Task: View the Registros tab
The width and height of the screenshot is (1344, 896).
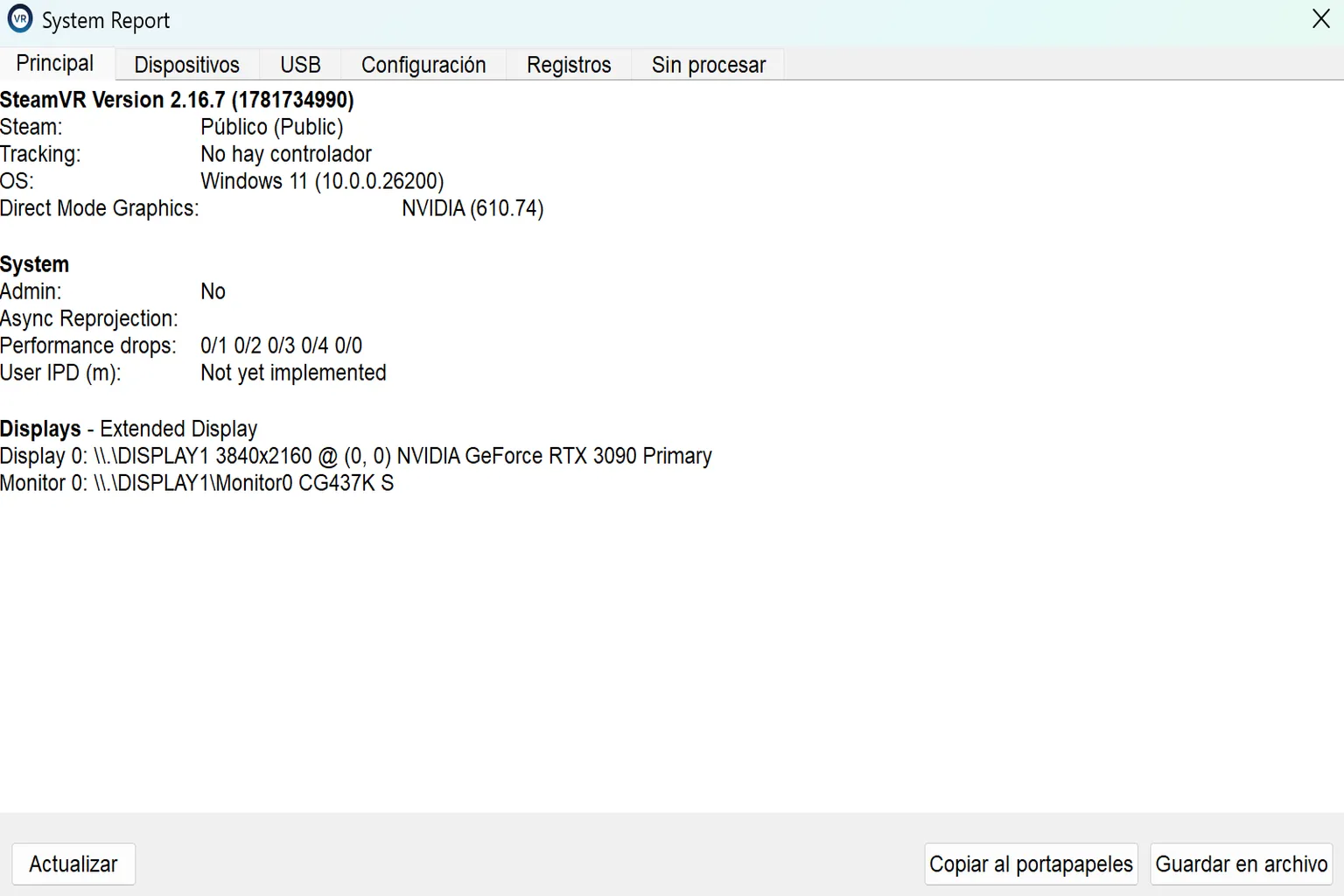Action: pos(569,65)
